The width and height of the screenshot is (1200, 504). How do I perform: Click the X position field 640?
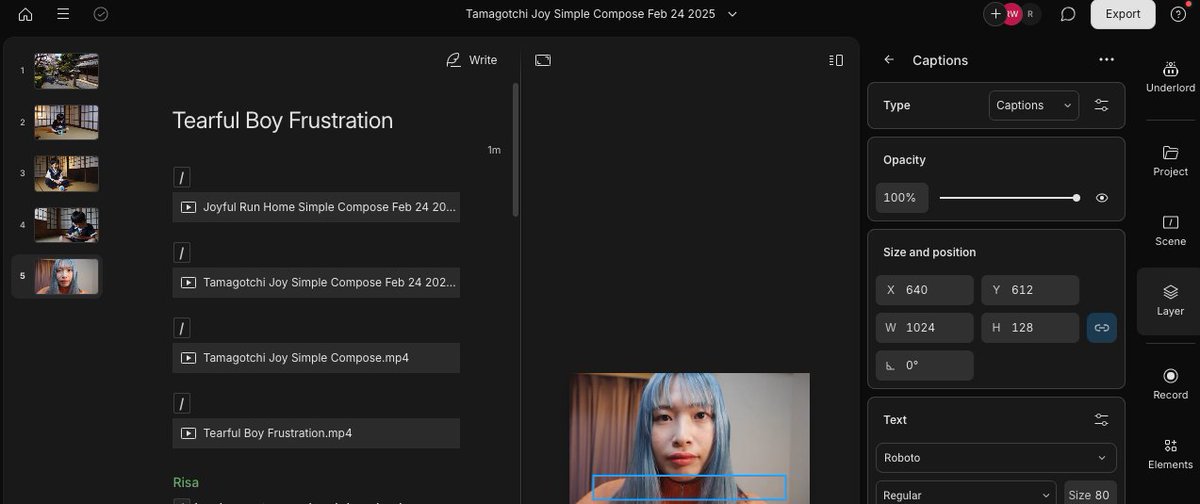pyautogui.click(x=925, y=290)
